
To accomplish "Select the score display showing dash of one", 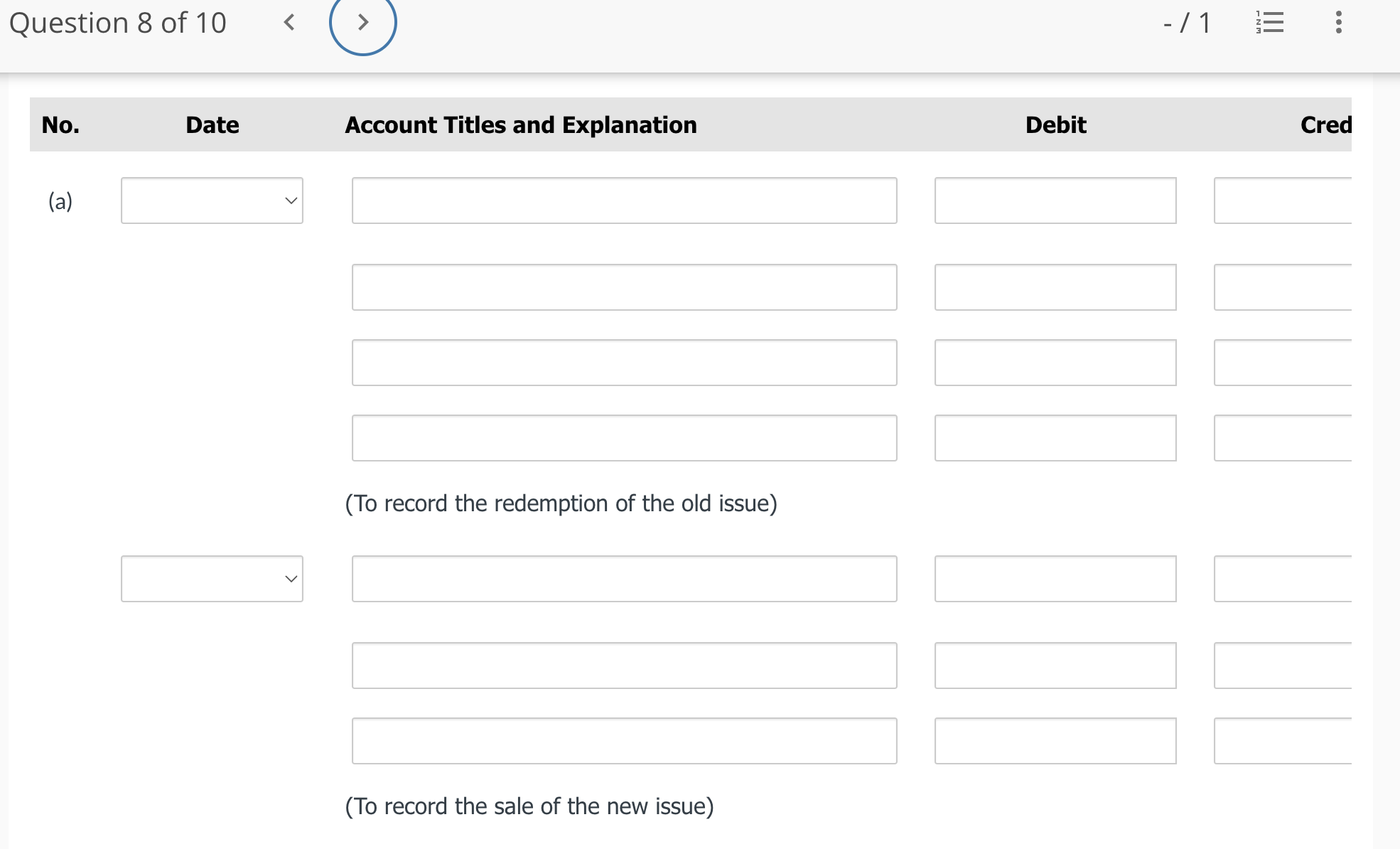I will point(1185,23).
